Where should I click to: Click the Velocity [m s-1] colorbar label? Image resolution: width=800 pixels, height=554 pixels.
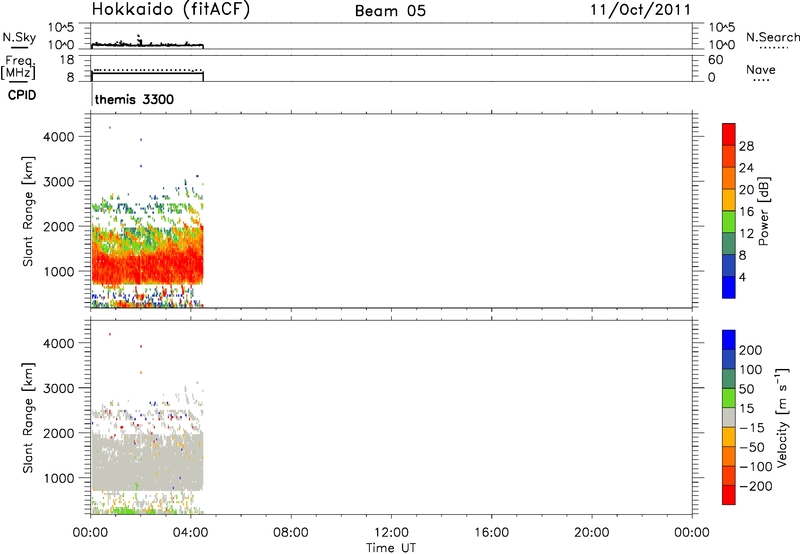[782, 417]
